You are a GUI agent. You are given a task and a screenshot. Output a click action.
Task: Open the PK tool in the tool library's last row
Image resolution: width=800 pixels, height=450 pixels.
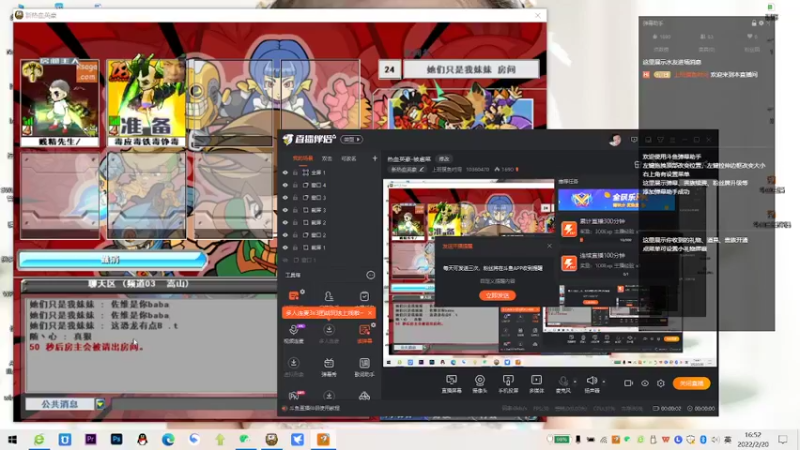pos(294,395)
